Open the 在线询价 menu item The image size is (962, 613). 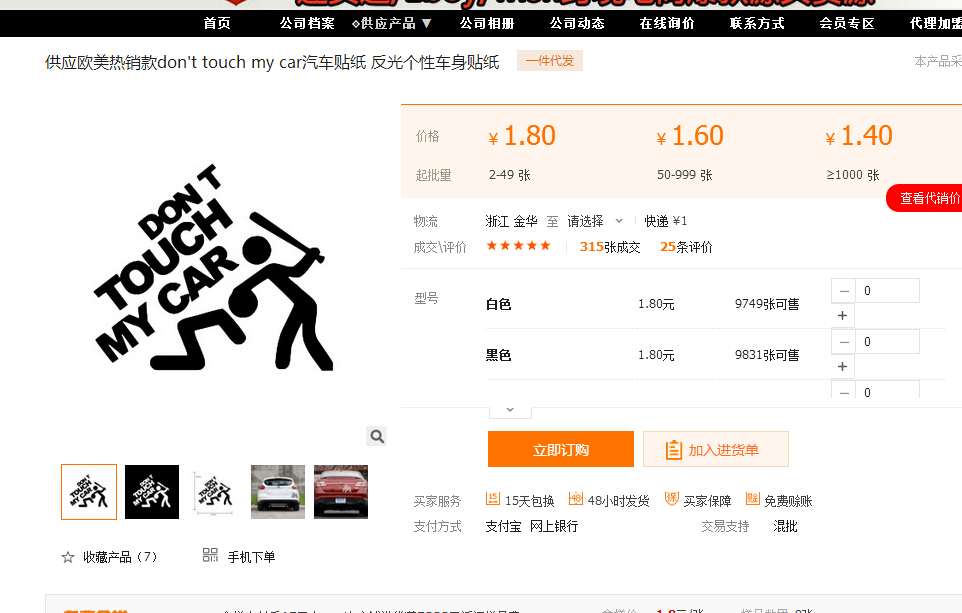[x=667, y=23]
